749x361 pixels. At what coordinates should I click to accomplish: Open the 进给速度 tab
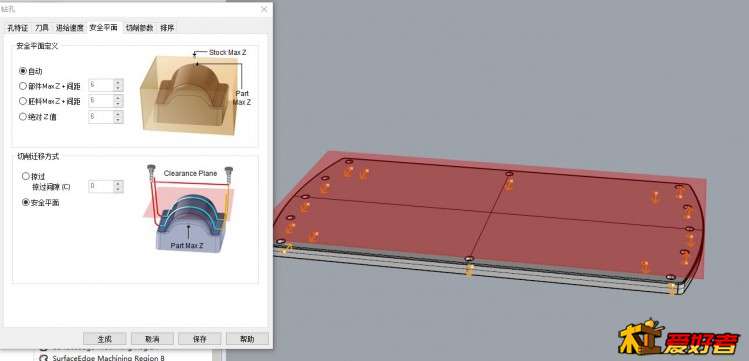(69, 28)
